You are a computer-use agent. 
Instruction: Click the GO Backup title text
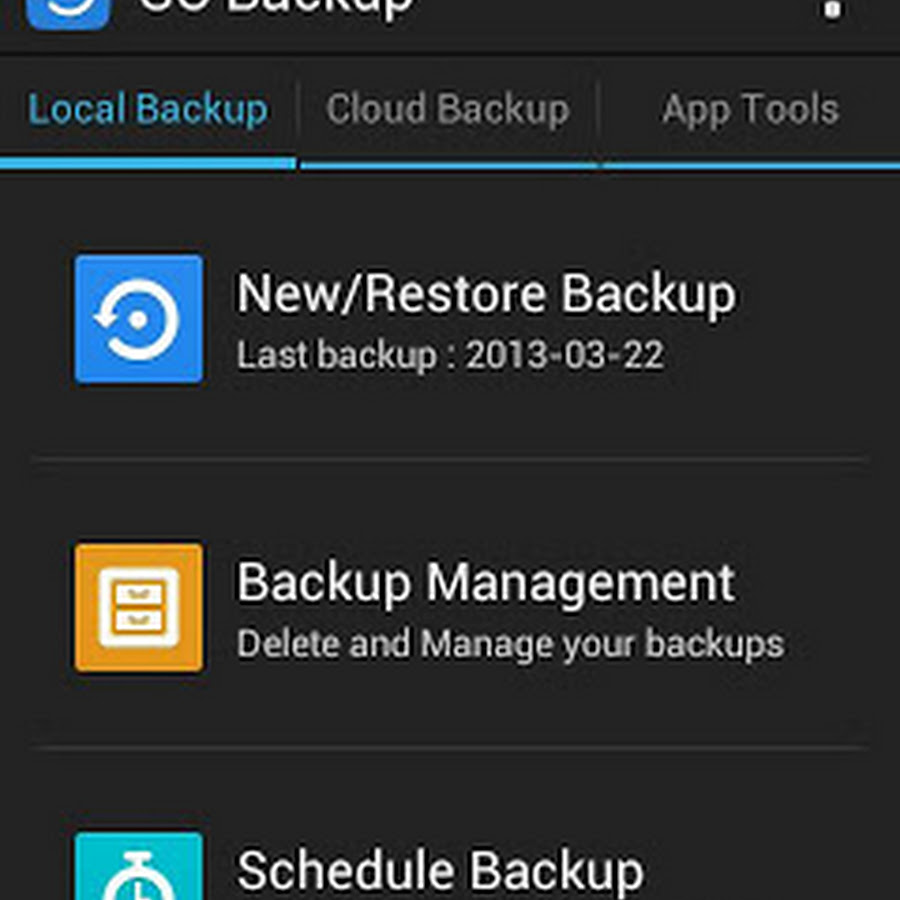[275, 8]
